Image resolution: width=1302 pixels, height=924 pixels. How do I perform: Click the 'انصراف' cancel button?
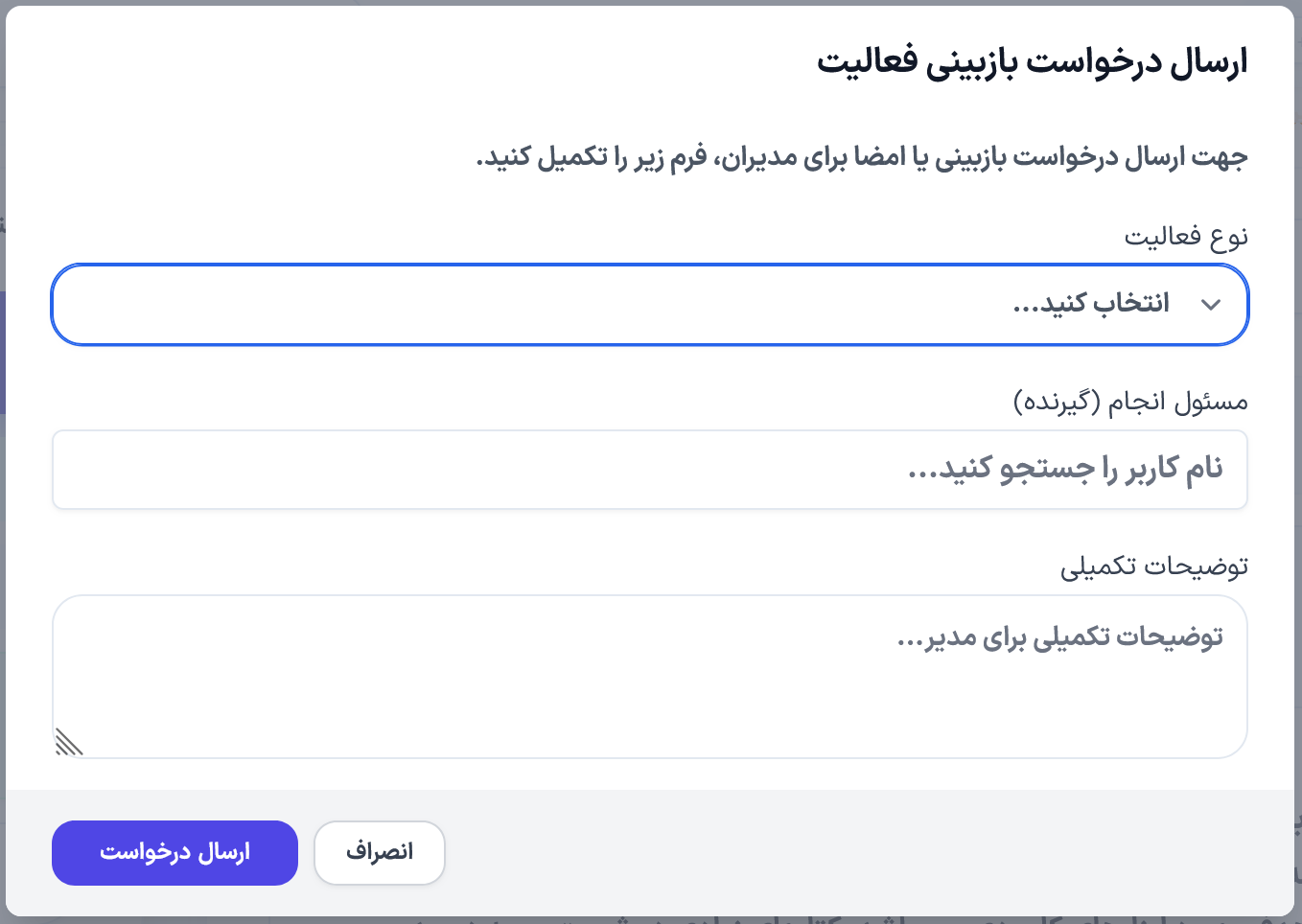tap(380, 853)
